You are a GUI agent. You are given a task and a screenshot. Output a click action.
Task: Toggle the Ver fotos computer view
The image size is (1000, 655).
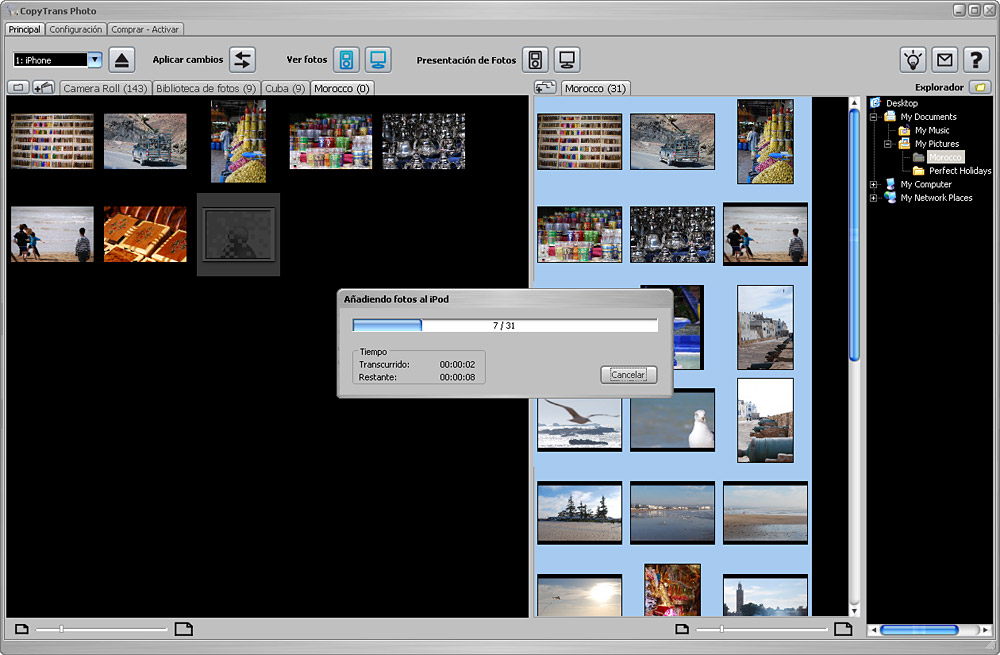[378, 60]
